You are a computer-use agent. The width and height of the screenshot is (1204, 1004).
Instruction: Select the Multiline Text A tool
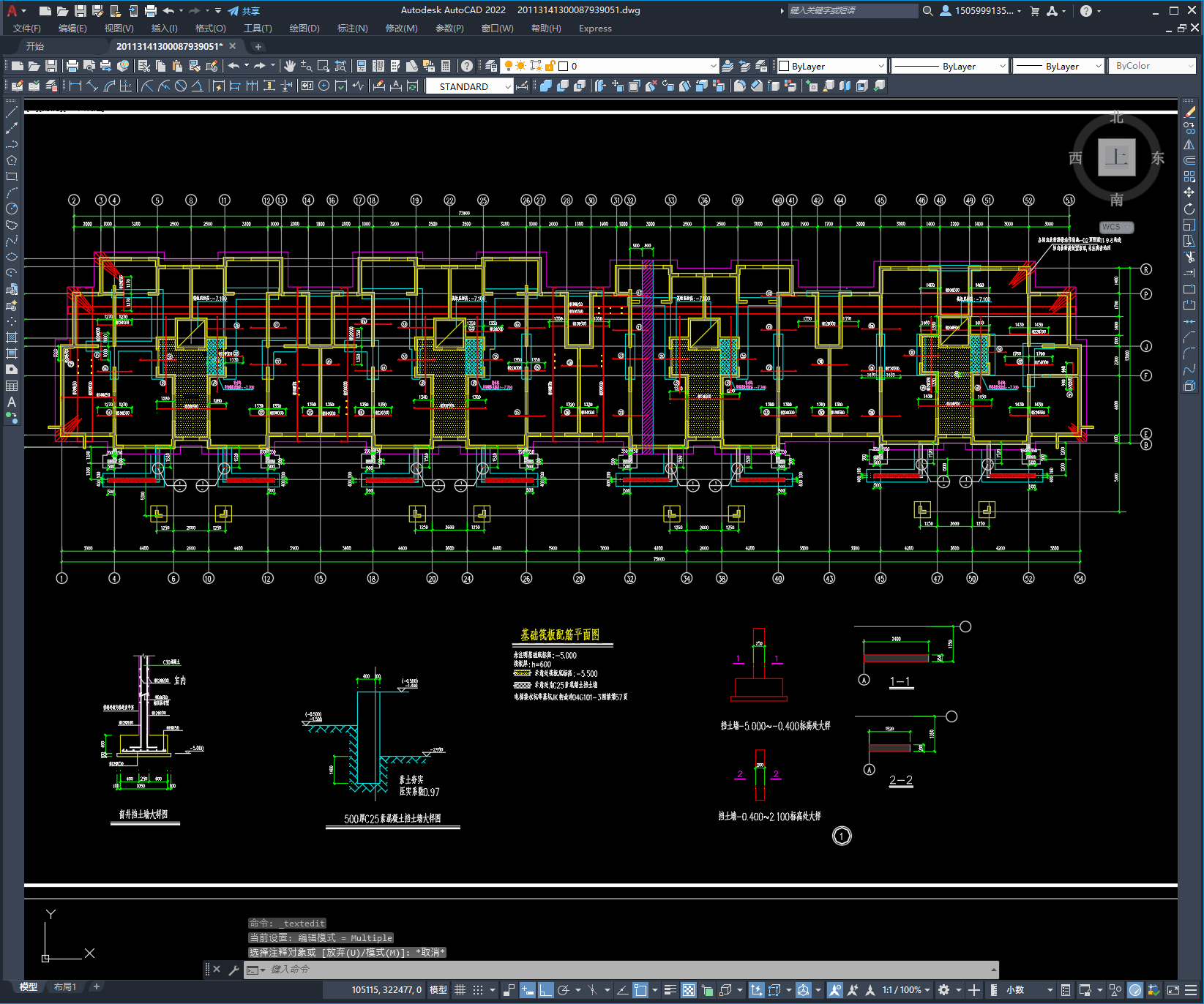pyautogui.click(x=12, y=402)
